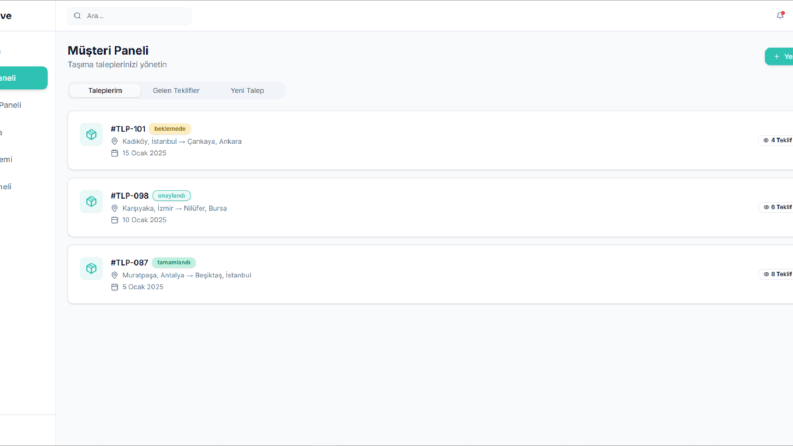Click the route Muratpaşa, Antalya → Beşiktaş, İstanbul
The image size is (793, 446).
tap(187, 275)
